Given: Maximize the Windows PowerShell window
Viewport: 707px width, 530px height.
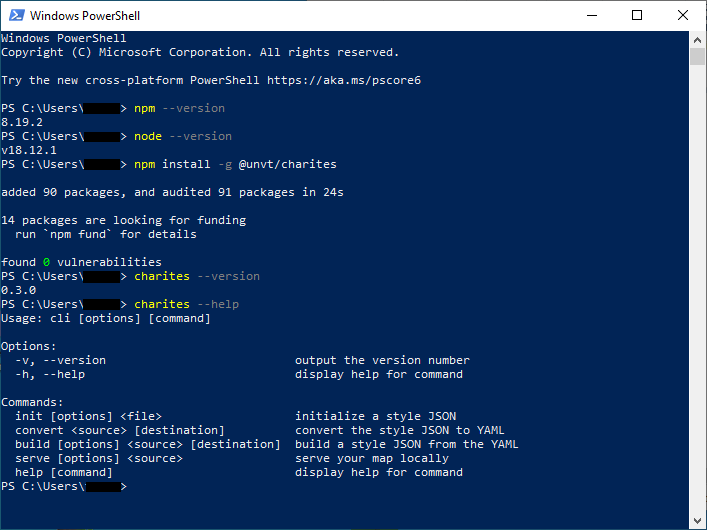Looking at the screenshot, I should point(637,16).
